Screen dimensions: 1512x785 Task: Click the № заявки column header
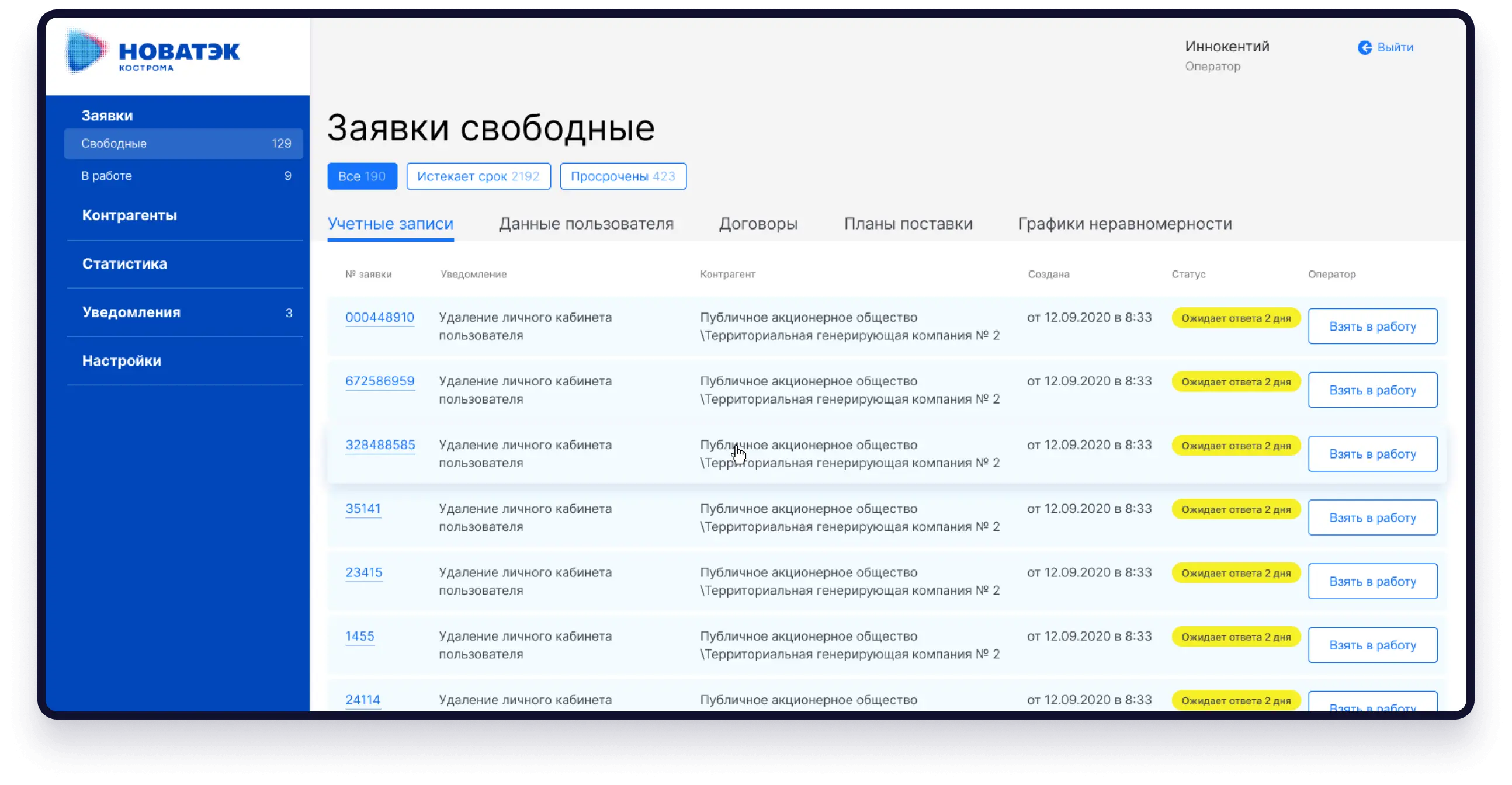(x=368, y=275)
